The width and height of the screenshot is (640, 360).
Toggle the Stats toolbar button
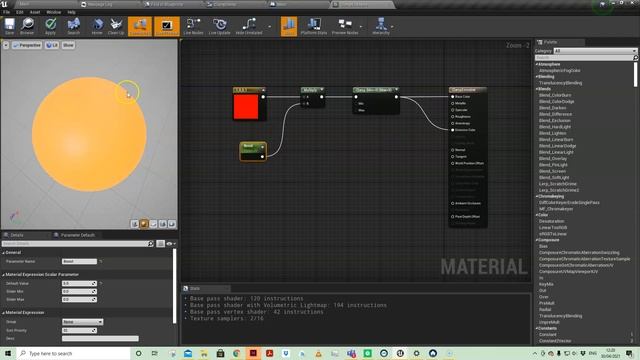click(x=289, y=27)
